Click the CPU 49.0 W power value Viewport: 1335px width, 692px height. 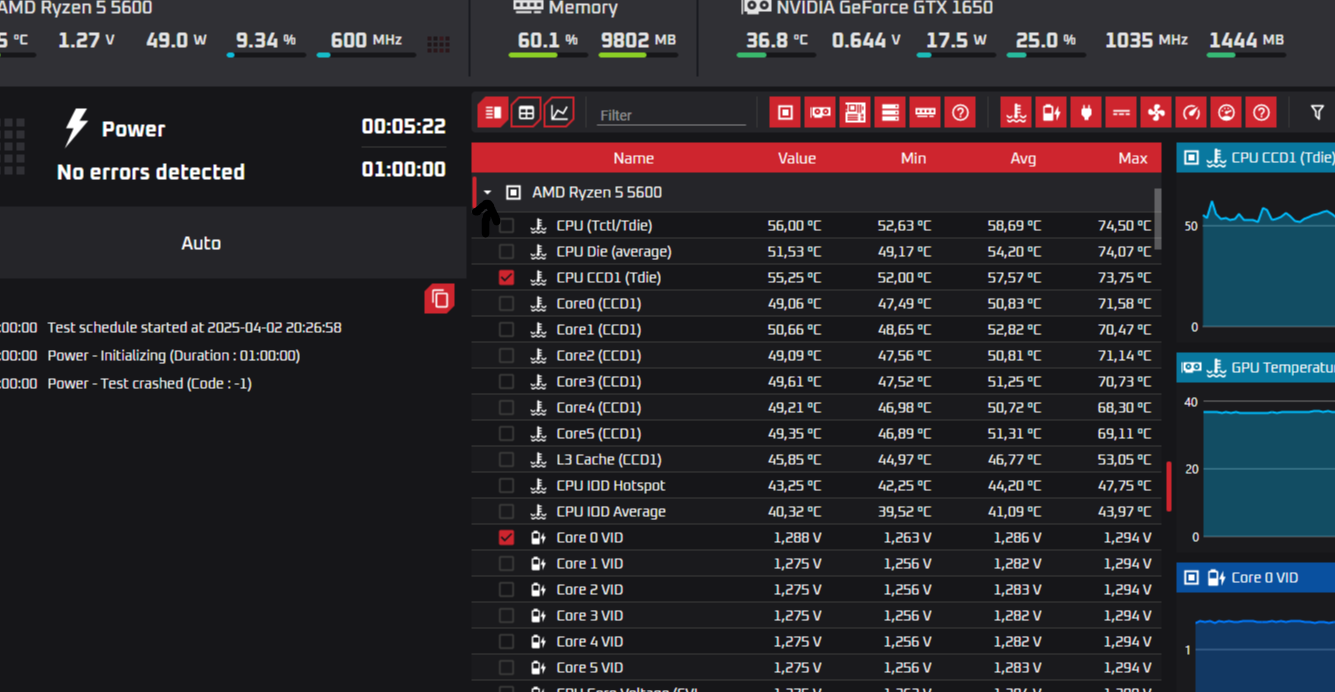(x=175, y=41)
